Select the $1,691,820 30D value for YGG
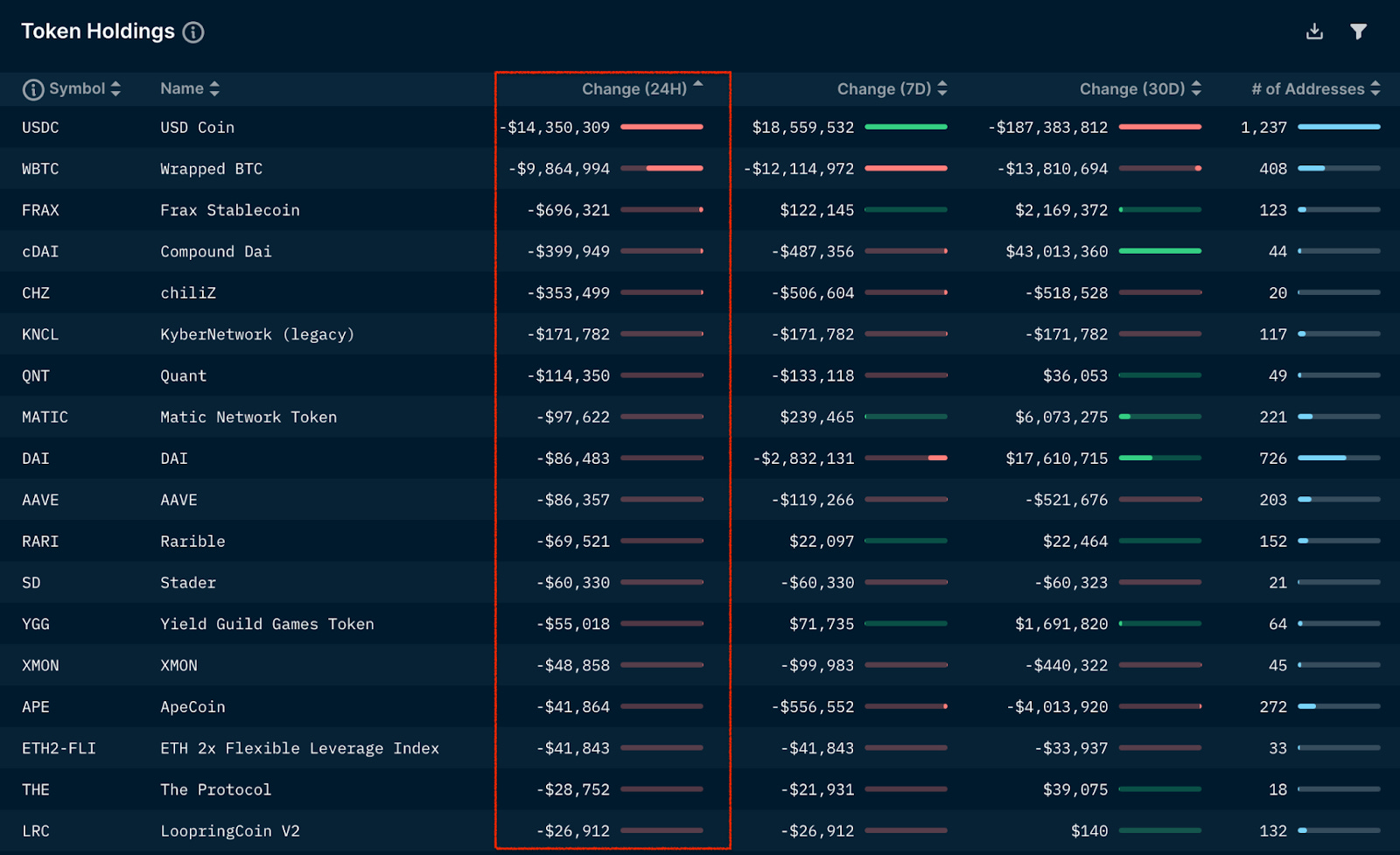The width and height of the screenshot is (1400, 855). pos(1061,624)
